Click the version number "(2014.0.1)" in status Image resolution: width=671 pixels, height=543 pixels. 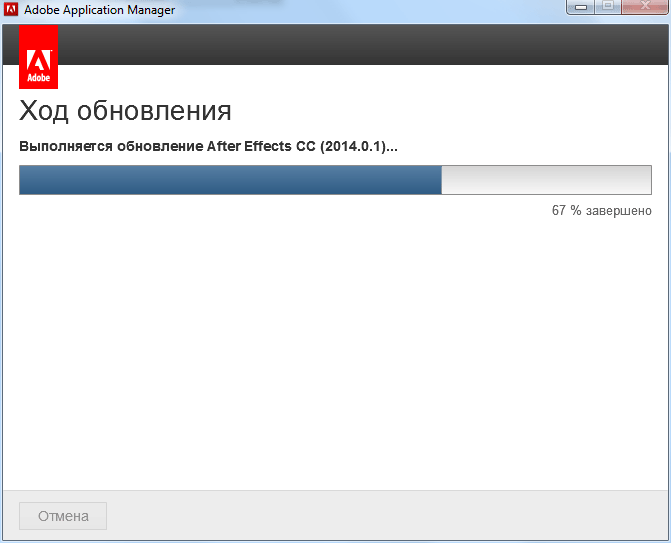pyautogui.click(x=353, y=146)
